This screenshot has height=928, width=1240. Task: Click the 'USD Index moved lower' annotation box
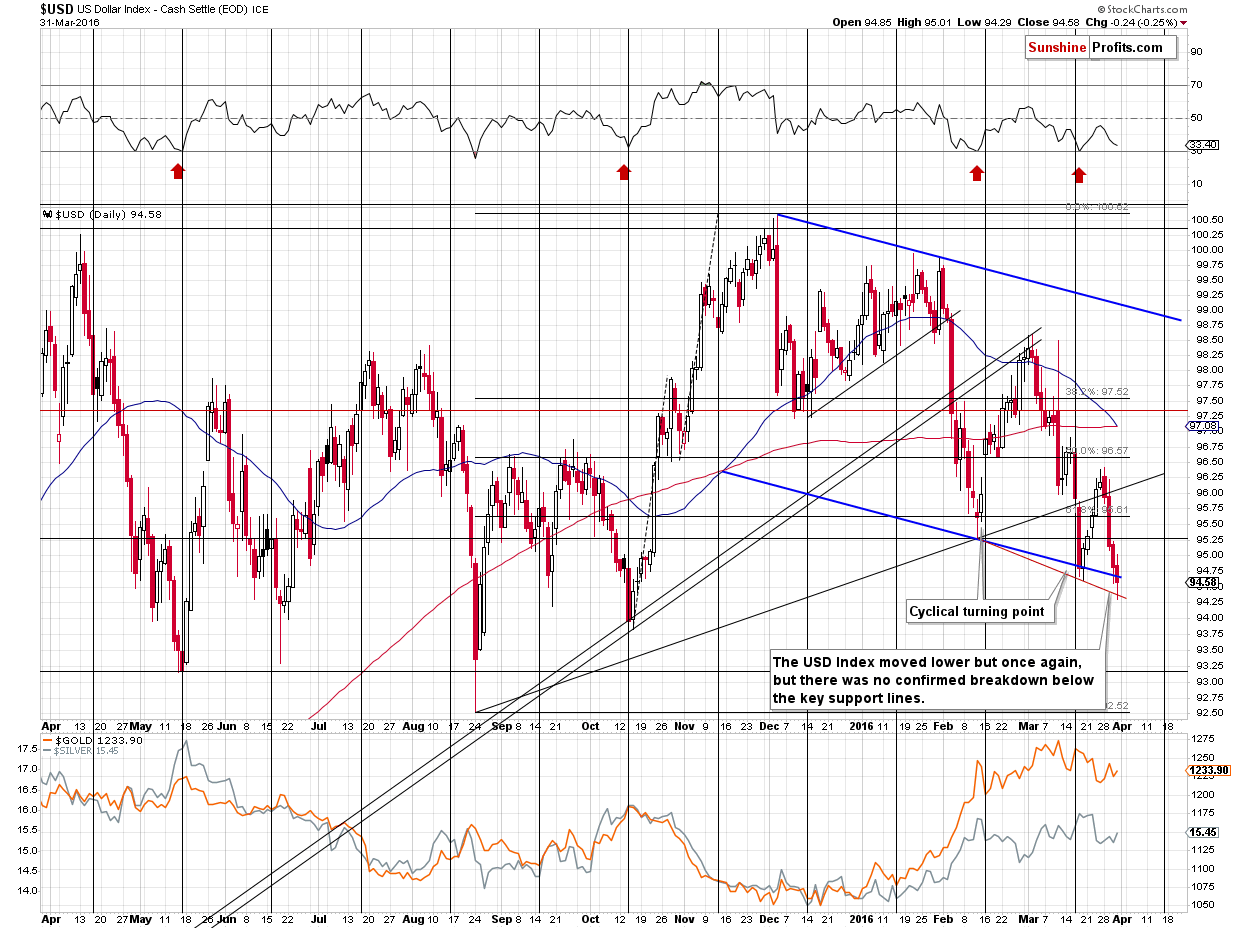click(937, 680)
